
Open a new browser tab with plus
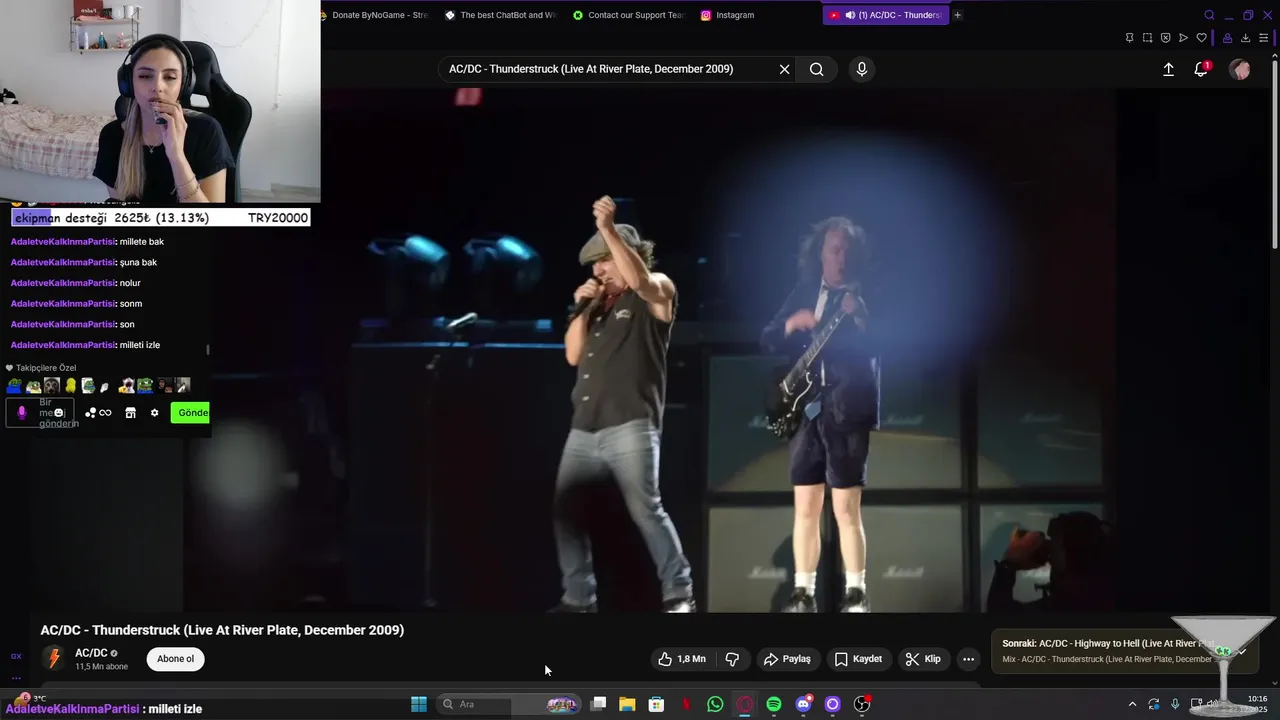(x=957, y=15)
